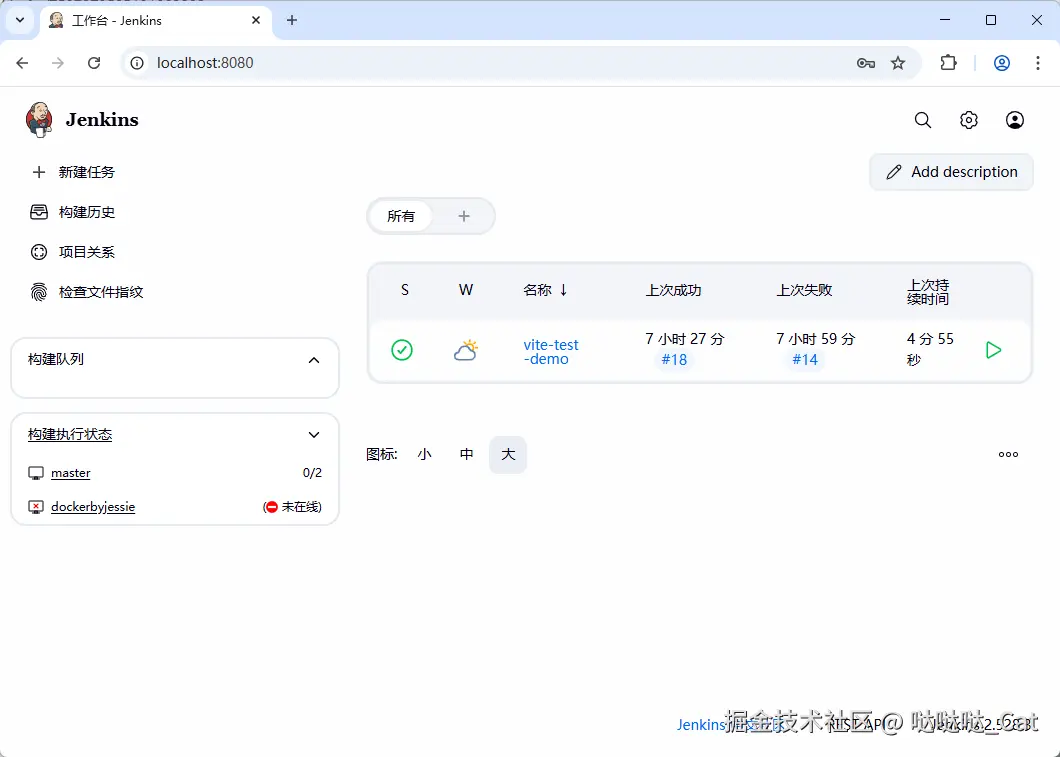Open Jenkins settings gear icon
The height and width of the screenshot is (757, 1060).
969,120
